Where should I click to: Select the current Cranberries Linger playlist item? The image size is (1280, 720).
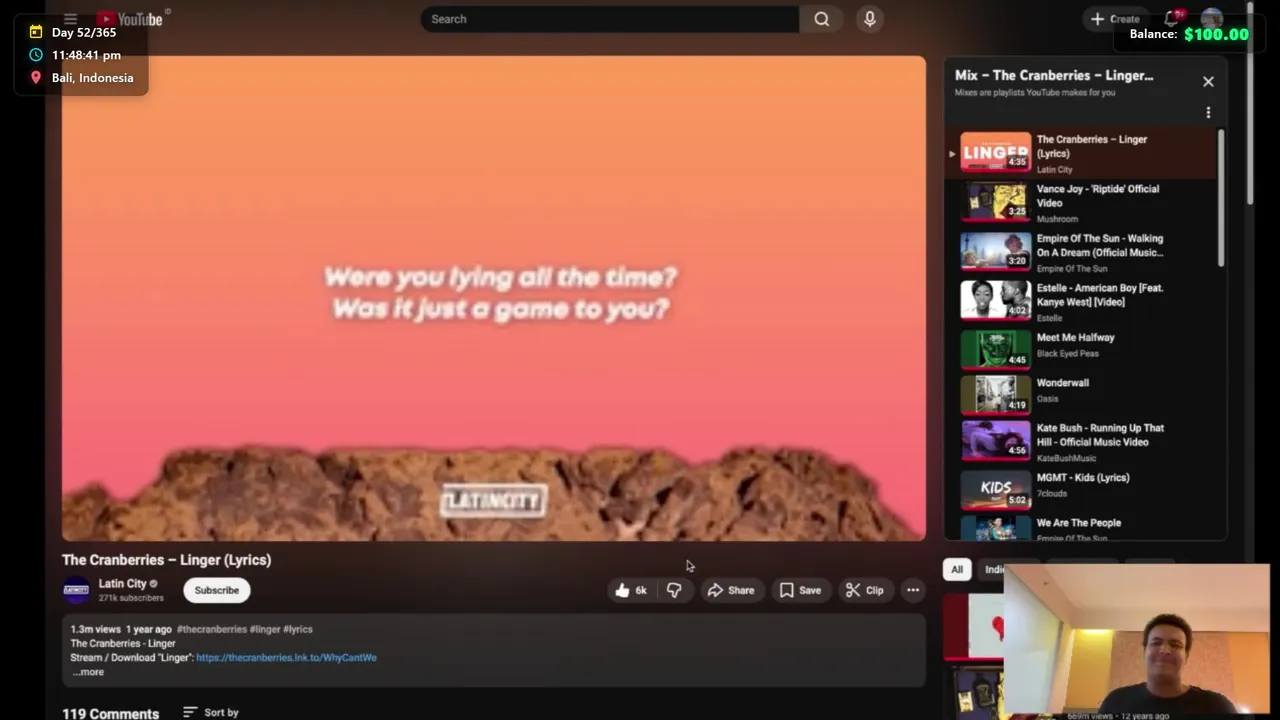point(1081,153)
